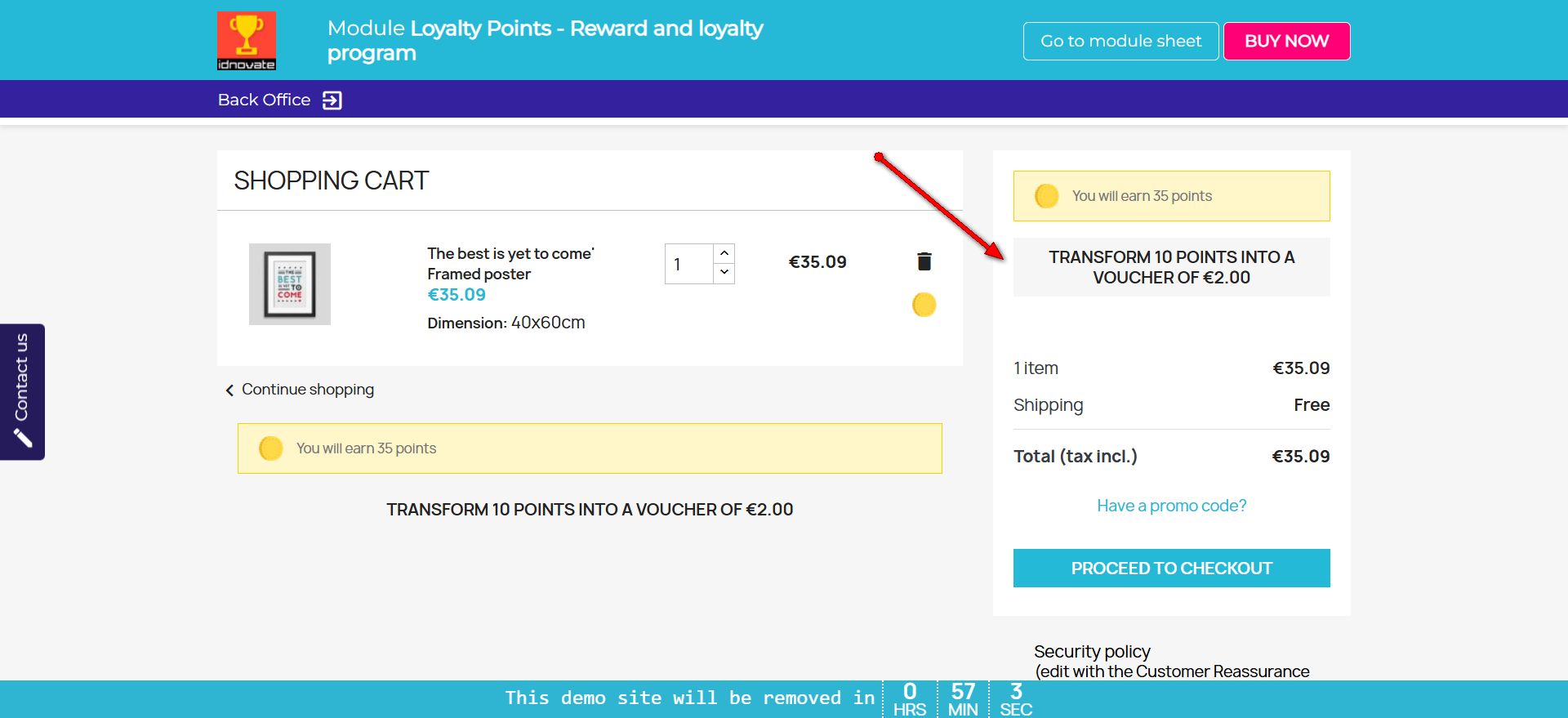Image resolution: width=1568 pixels, height=718 pixels.
Task: Click the pencil icon on Contact us tab
Action: pyautogui.click(x=23, y=439)
